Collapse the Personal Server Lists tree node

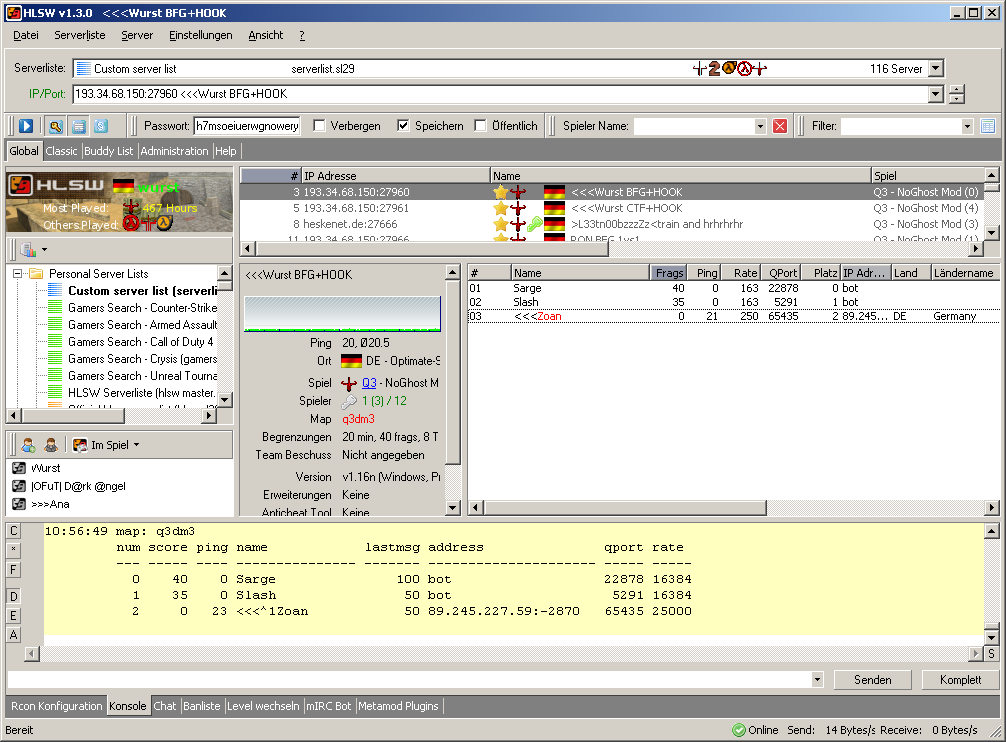17,274
